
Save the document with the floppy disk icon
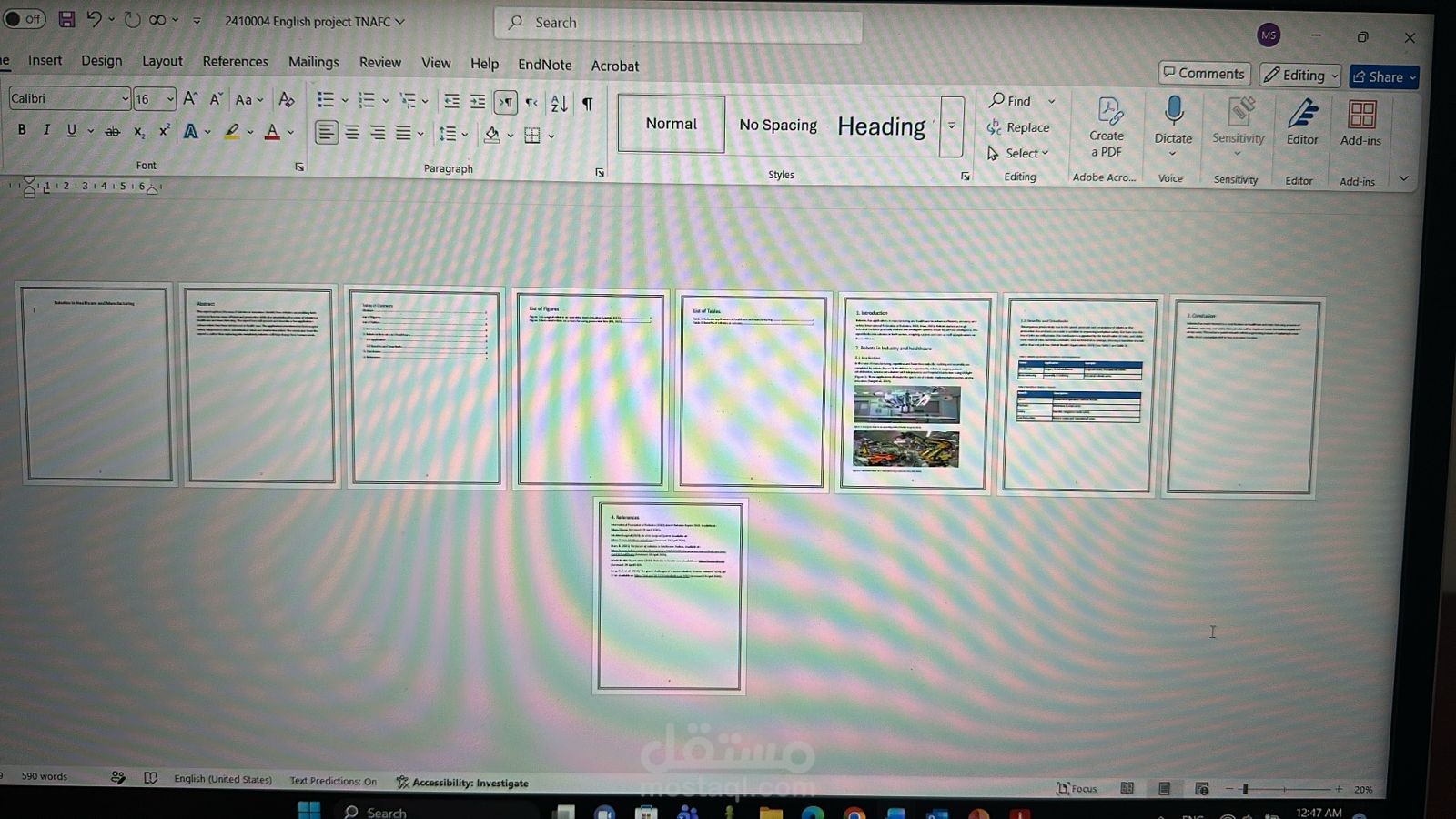(66, 19)
